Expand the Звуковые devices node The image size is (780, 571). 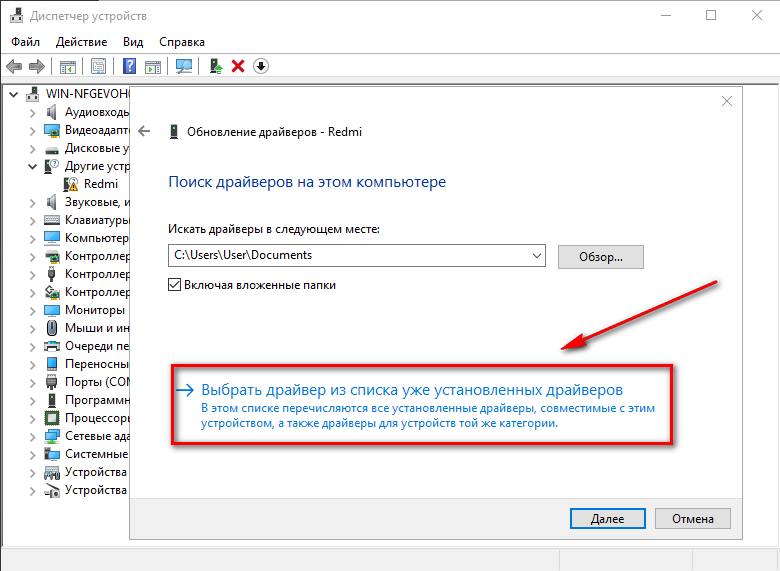(32, 203)
